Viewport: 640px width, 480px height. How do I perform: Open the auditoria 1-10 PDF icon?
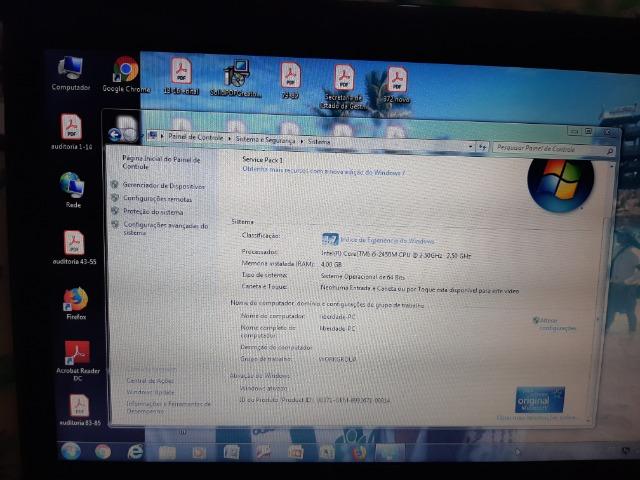tap(71, 131)
